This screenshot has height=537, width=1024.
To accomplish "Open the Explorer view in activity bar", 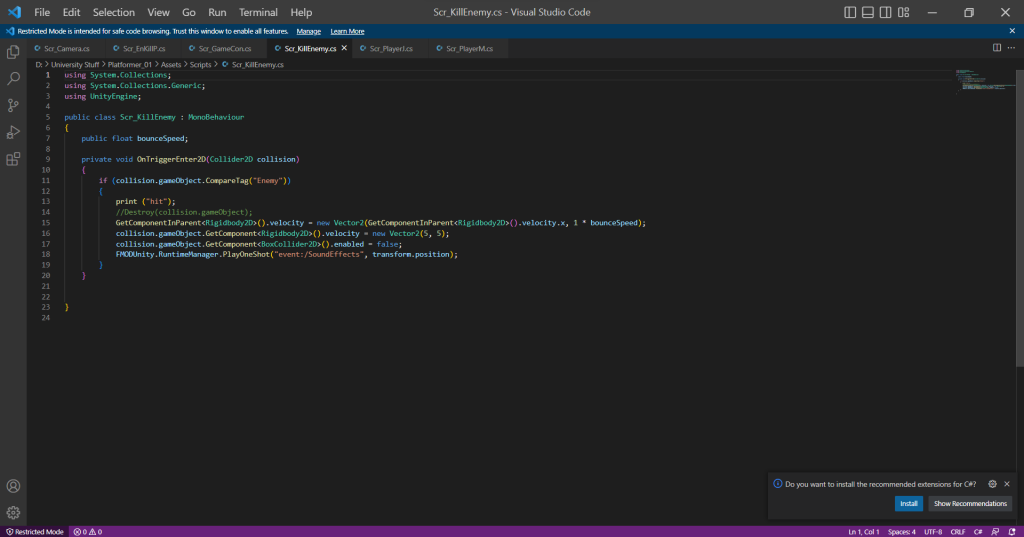I will pyautogui.click(x=13, y=51).
